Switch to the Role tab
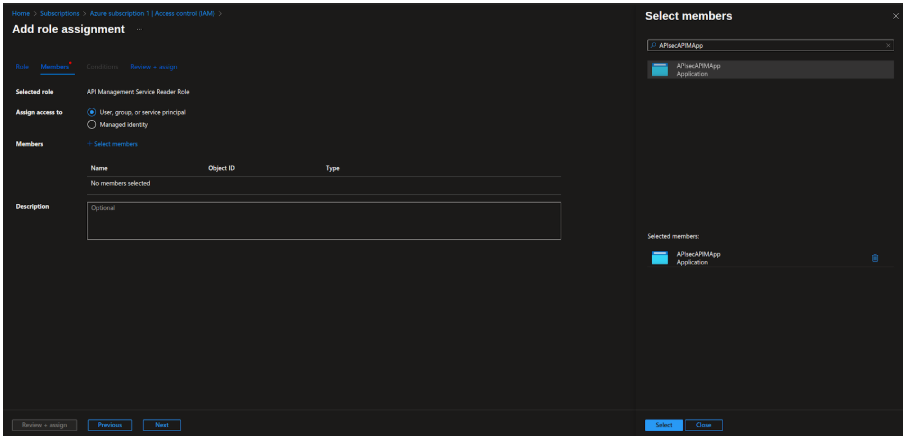This screenshot has height=437, width=905. [22, 67]
